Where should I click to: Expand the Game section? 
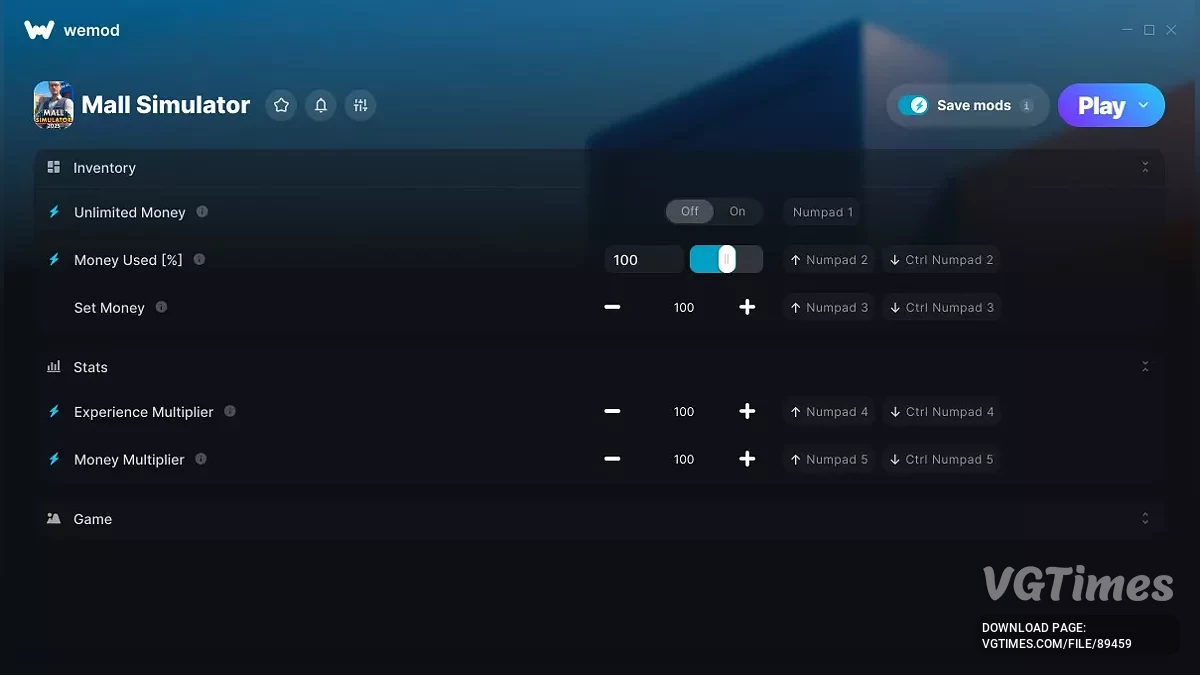[1145, 519]
